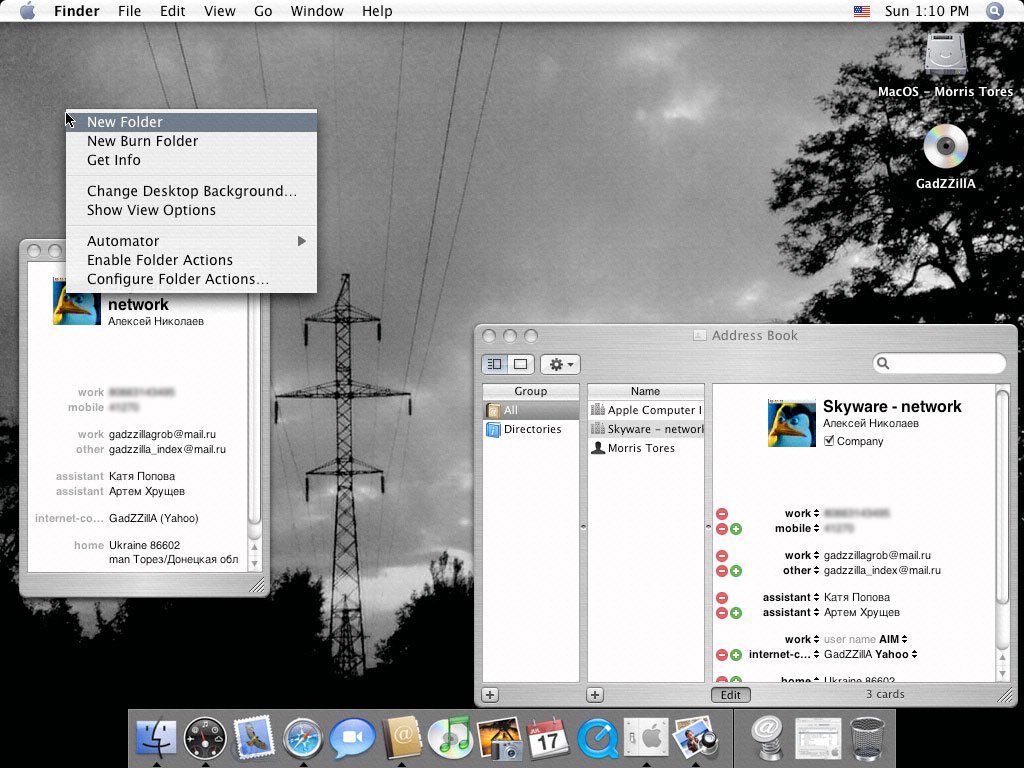Add a field with mobile row's green plus
1024x768 pixels.
pyautogui.click(x=736, y=529)
